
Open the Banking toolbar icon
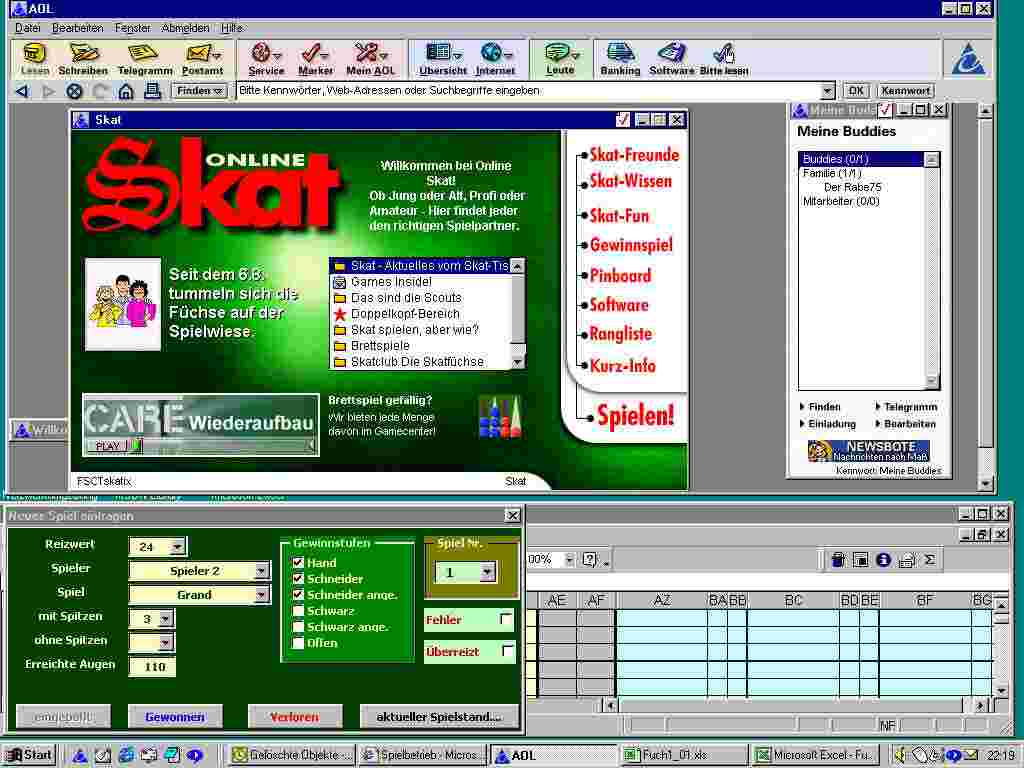(x=620, y=59)
